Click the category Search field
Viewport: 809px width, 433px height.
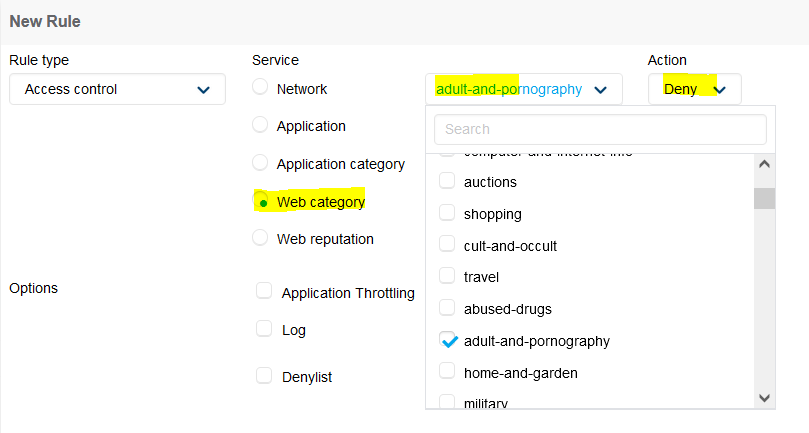(x=600, y=129)
